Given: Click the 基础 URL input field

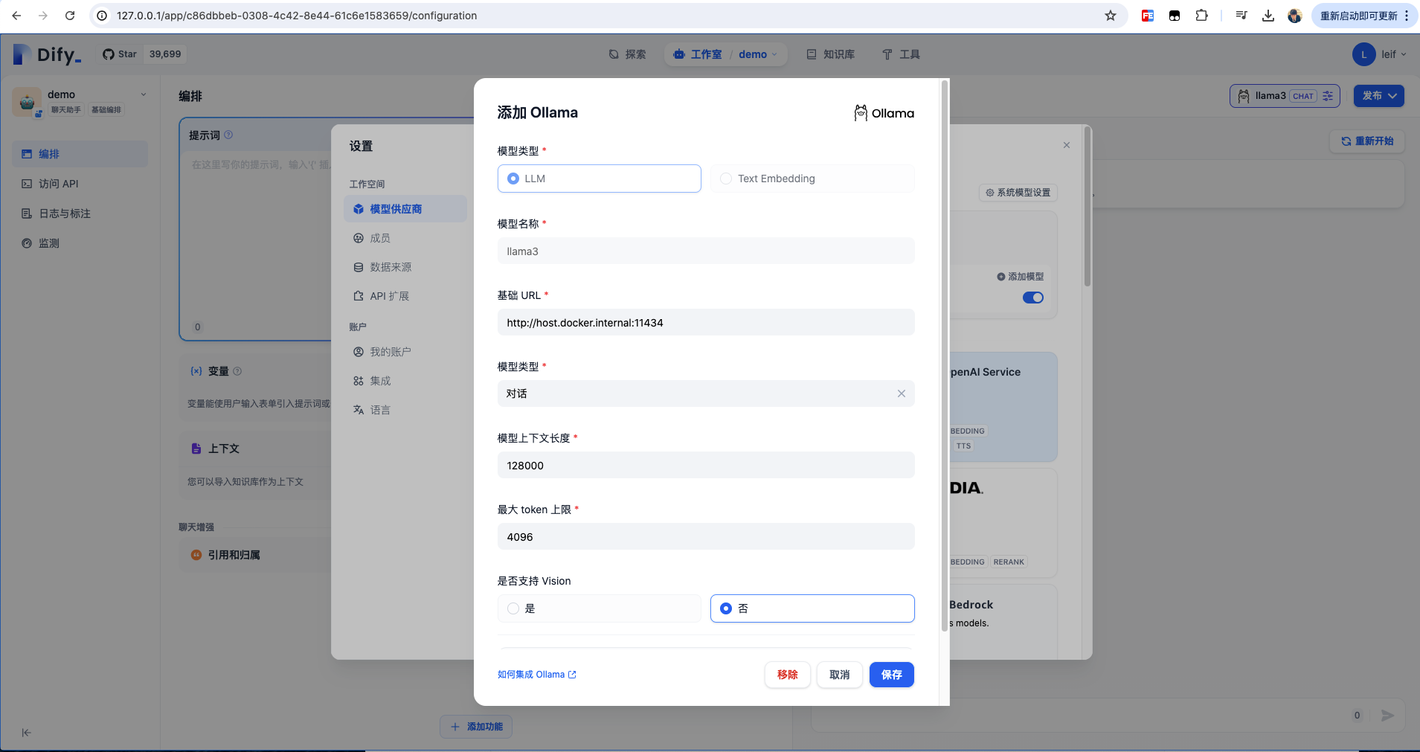Looking at the screenshot, I should tap(706, 322).
